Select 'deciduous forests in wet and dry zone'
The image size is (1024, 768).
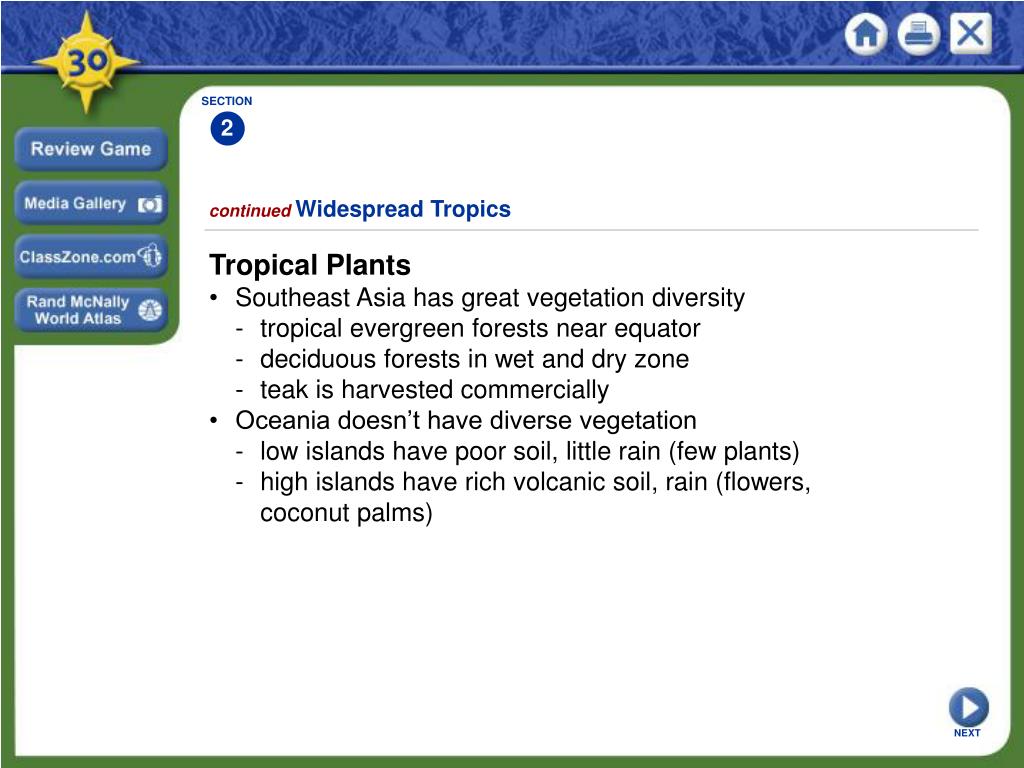point(474,359)
